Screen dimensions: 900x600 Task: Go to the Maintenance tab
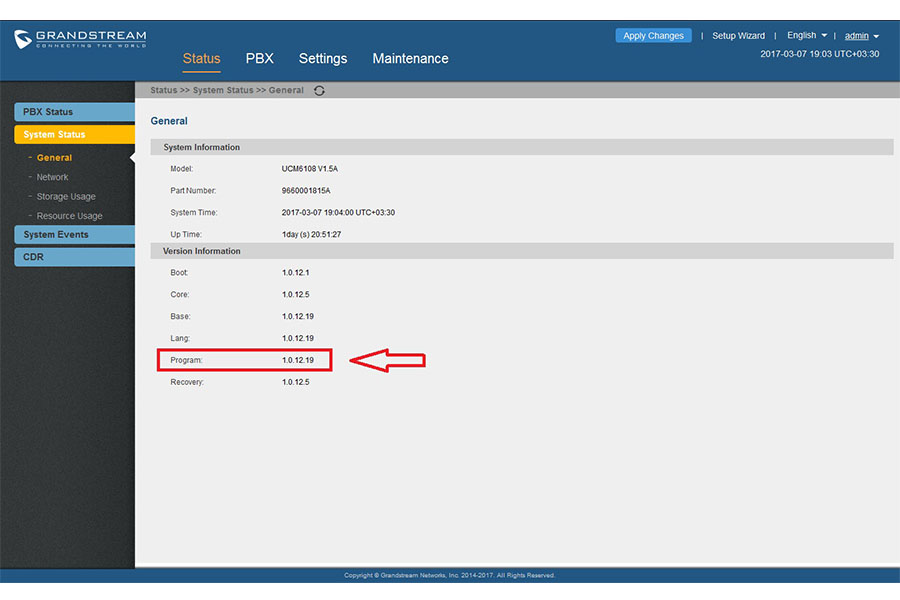(x=410, y=59)
